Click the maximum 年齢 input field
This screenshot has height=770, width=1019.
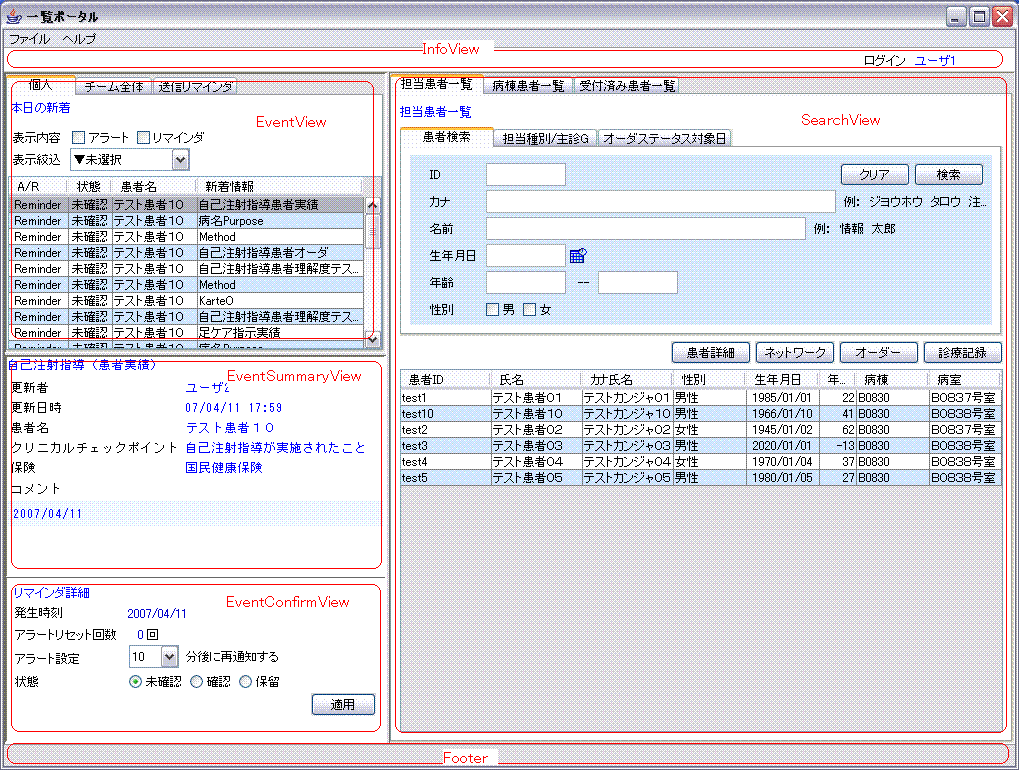[x=638, y=283]
